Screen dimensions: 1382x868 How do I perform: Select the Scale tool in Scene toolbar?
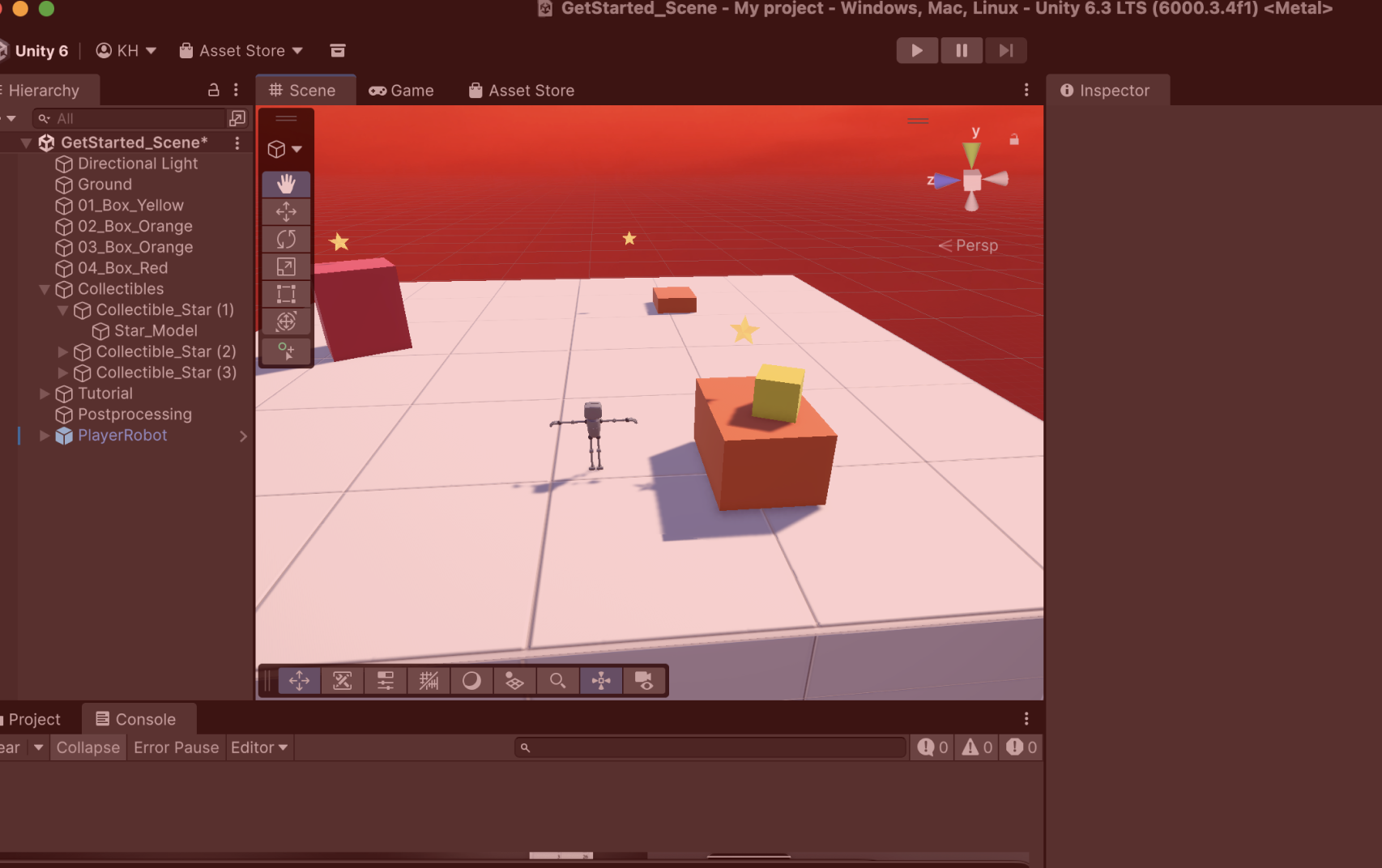(x=286, y=267)
